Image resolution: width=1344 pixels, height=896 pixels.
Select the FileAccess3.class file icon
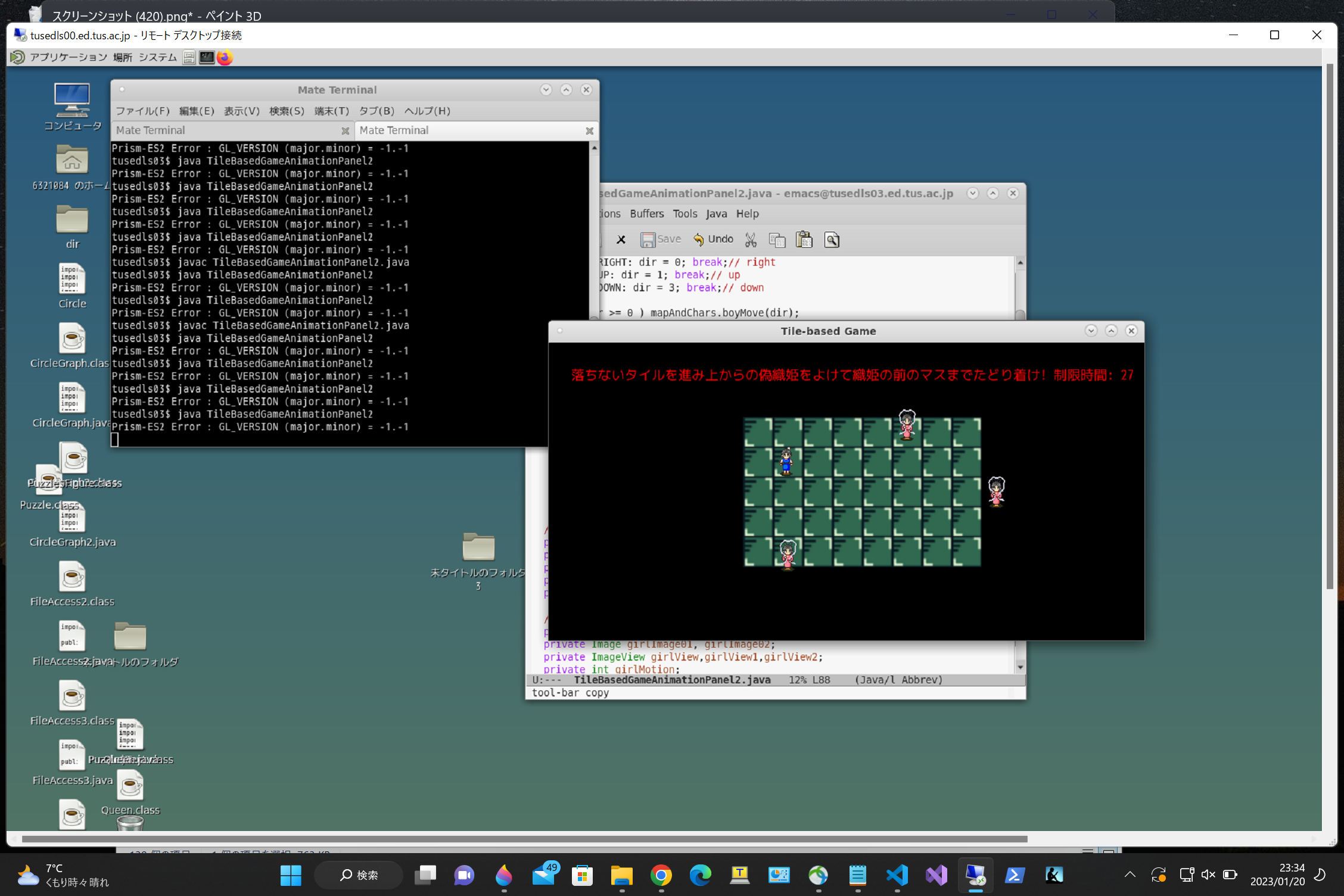(72, 704)
